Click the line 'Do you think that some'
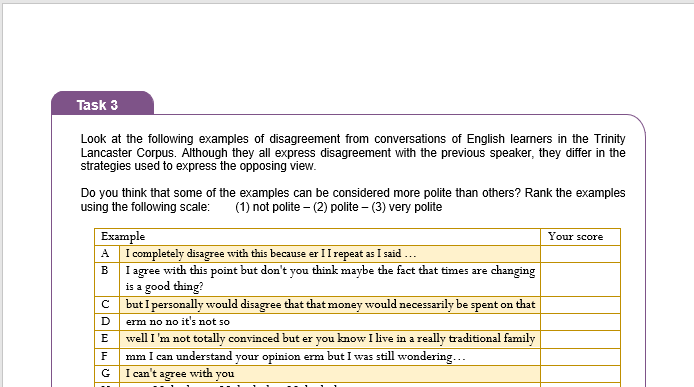Screen dimensions: 694x387 (x=353, y=193)
